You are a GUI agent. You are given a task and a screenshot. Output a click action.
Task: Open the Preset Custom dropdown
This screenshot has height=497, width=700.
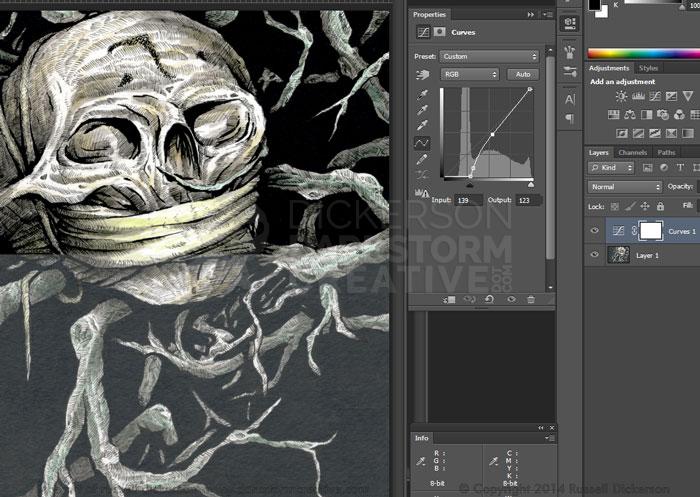489,57
